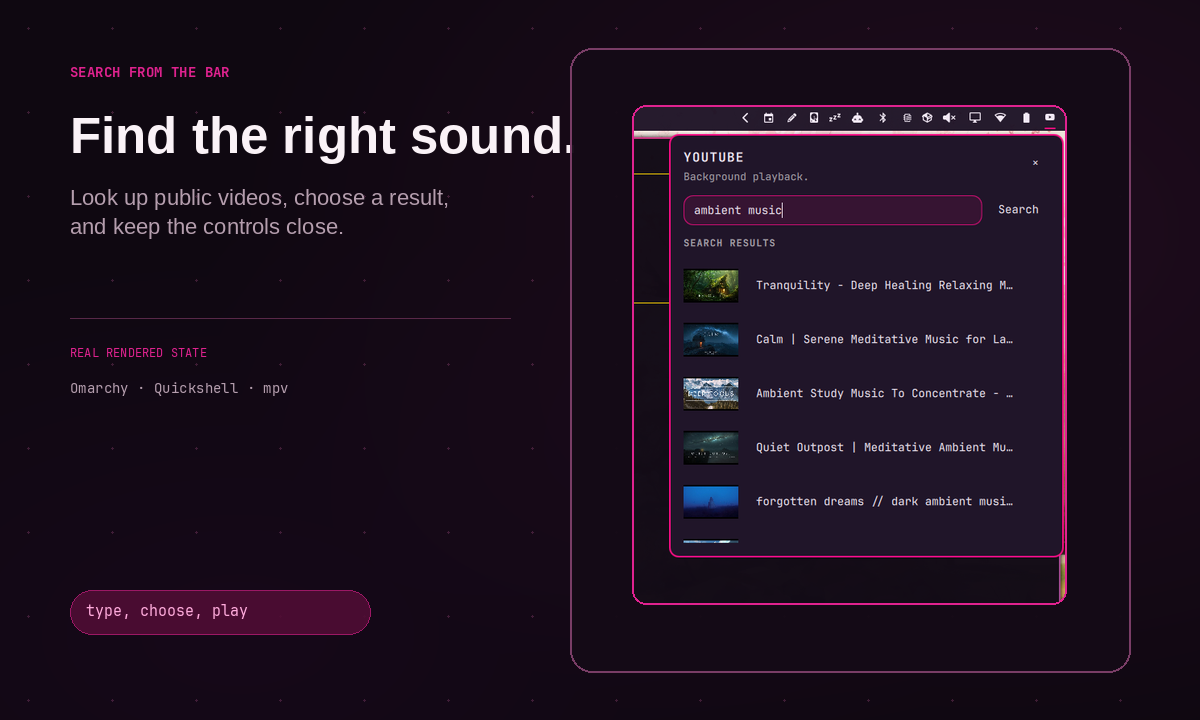Screen dimensions: 1200x720
Task: Click the Search button
Action: point(1018,210)
